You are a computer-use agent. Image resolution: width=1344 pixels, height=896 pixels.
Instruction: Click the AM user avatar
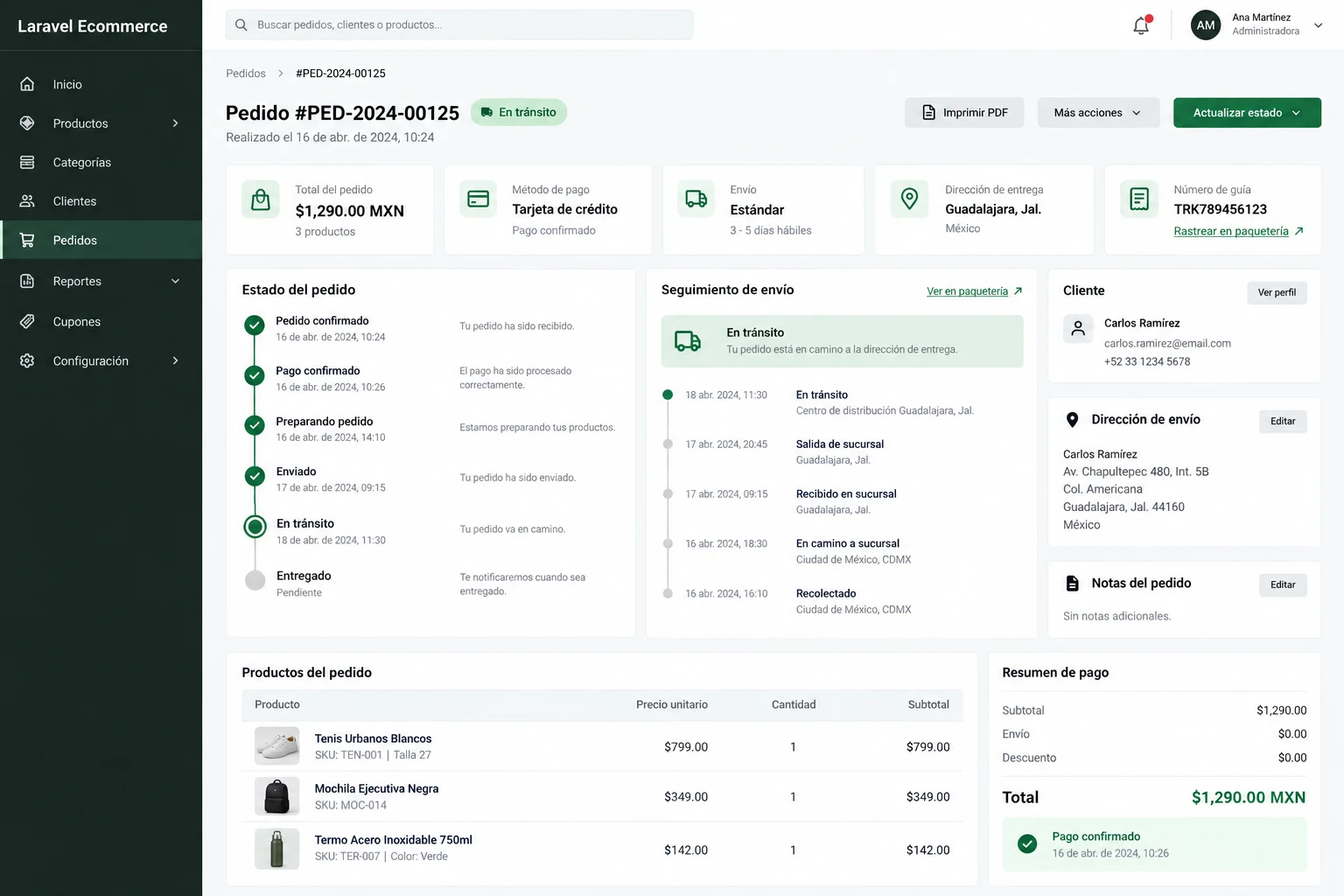(1206, 25)
